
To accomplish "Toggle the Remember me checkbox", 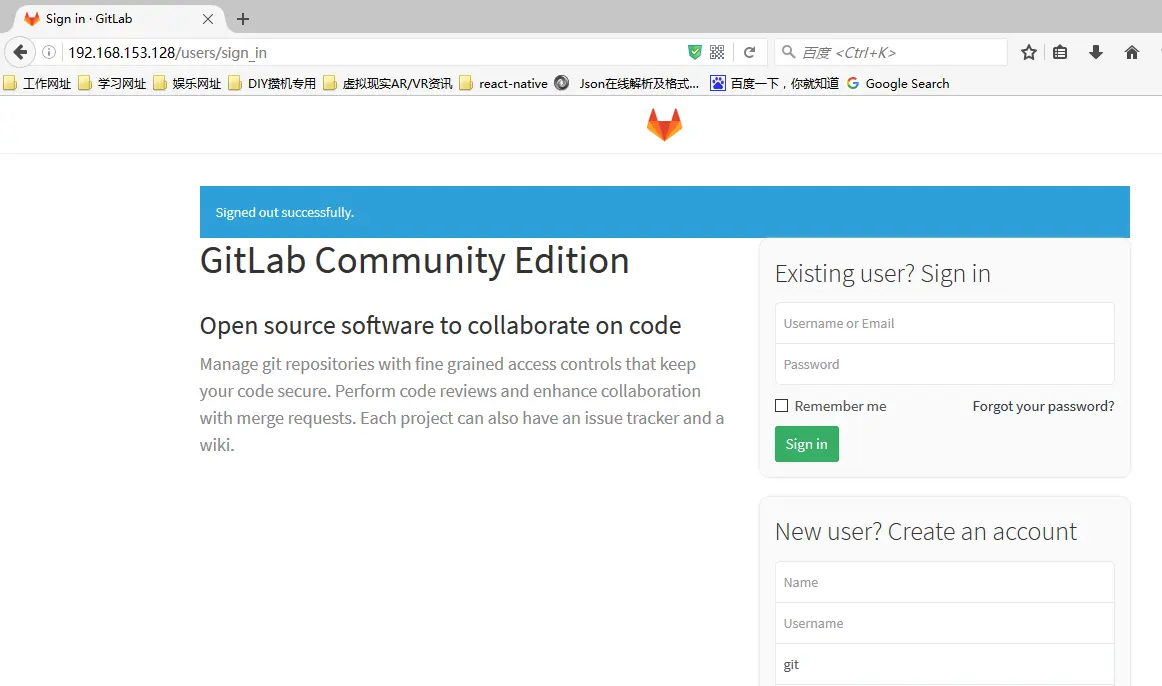I will pos(781,405).
